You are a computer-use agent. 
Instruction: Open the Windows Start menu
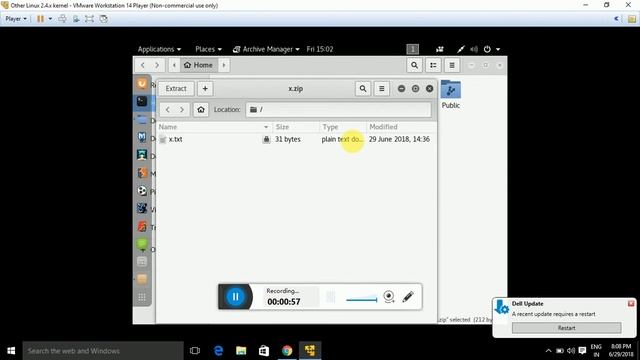pos(11,351)
